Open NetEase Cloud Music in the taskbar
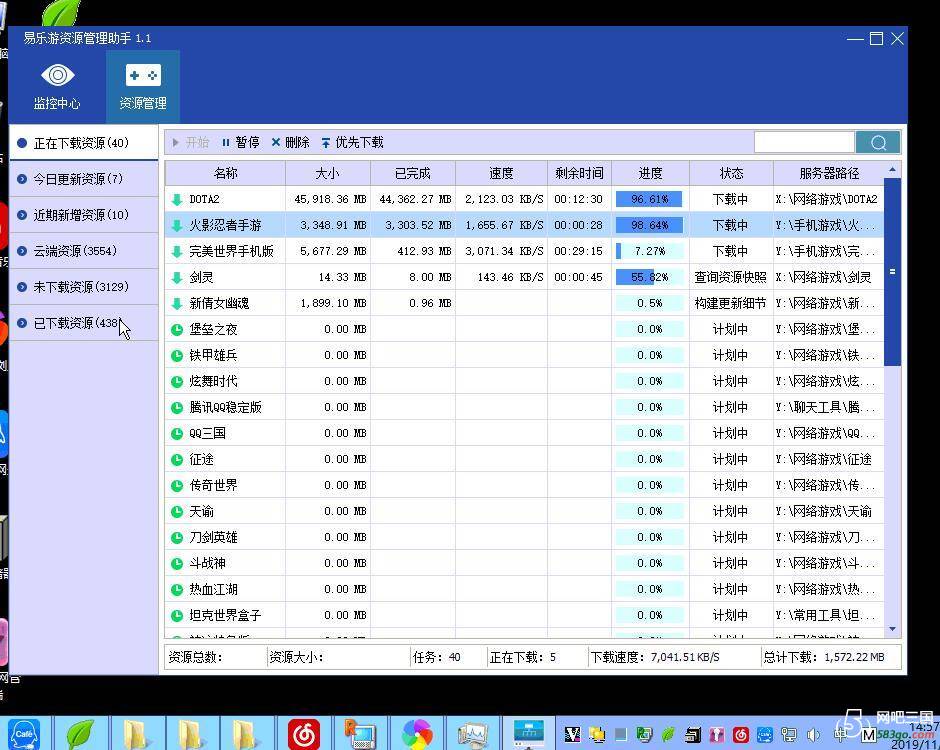This screenshot has height=750, width=940. coord(303,734)
